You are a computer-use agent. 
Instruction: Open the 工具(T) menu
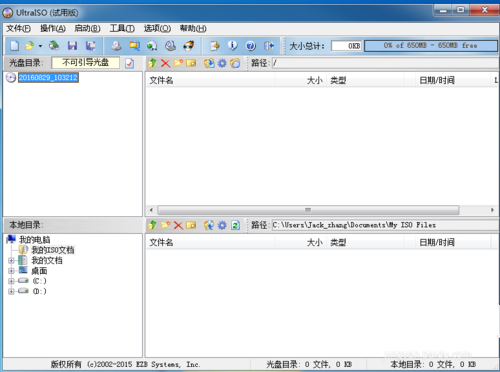(x=122, y=28)
